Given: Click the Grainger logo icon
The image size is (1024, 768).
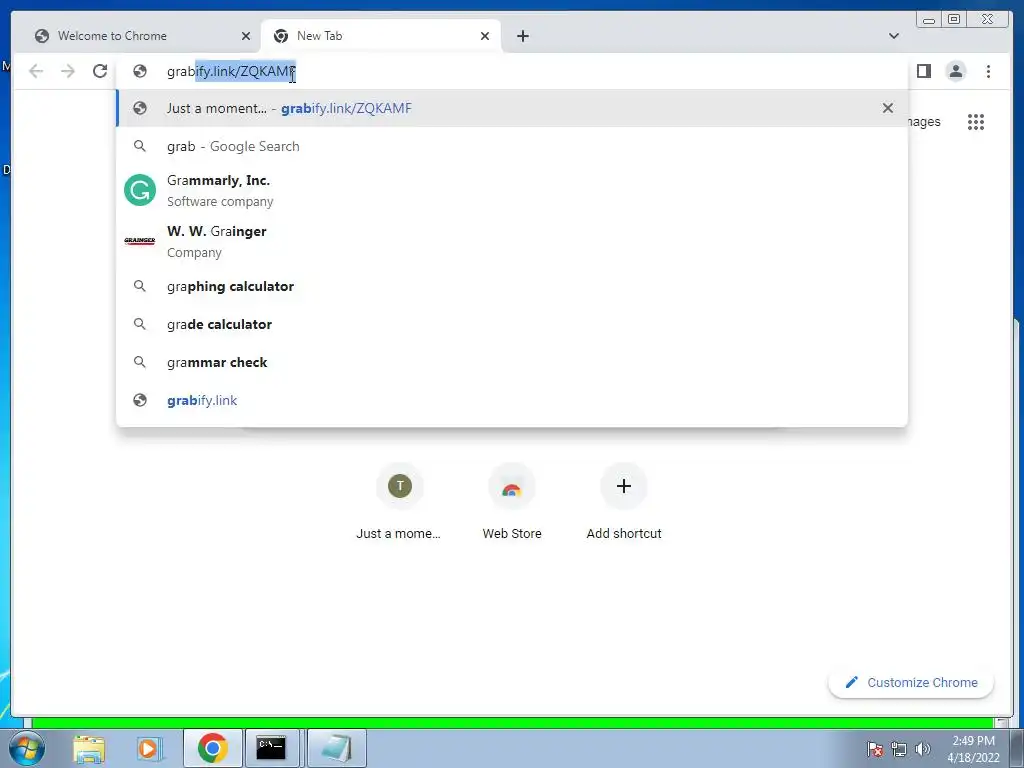Looking at the screenshot, I should 140,240.
